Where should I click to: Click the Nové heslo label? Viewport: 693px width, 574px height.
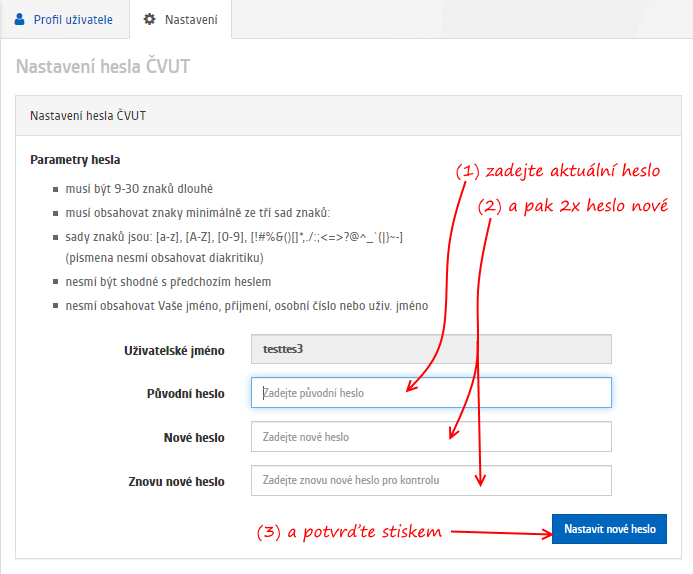(194, 438)
